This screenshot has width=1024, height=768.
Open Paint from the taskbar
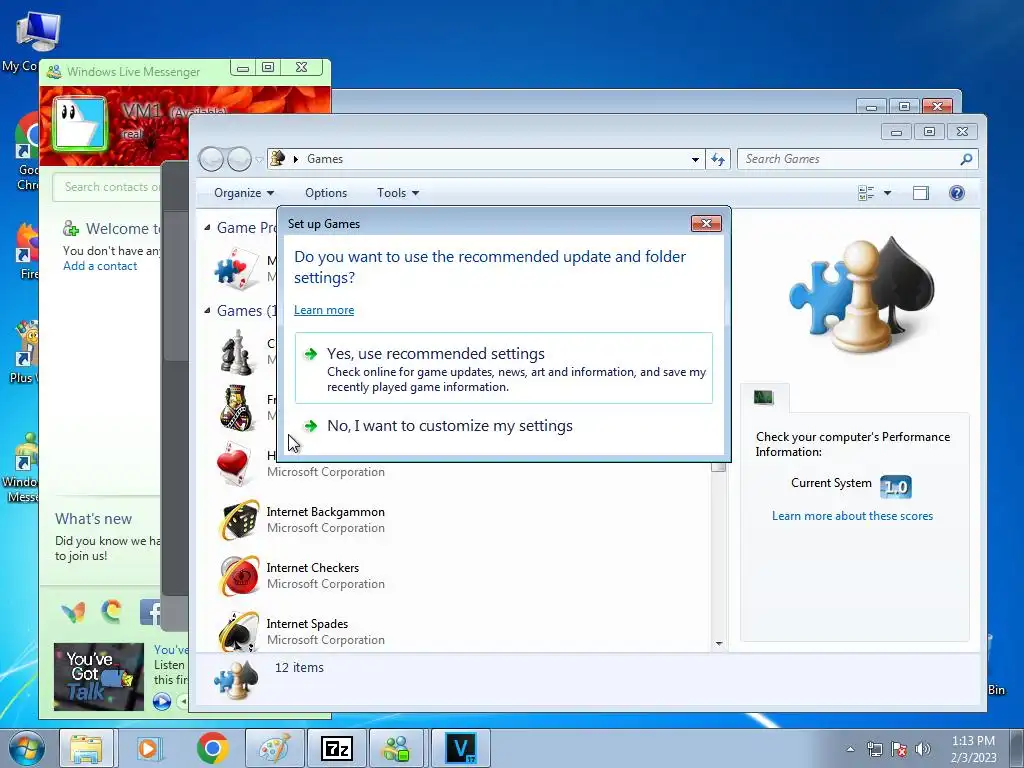click(274, 748)
